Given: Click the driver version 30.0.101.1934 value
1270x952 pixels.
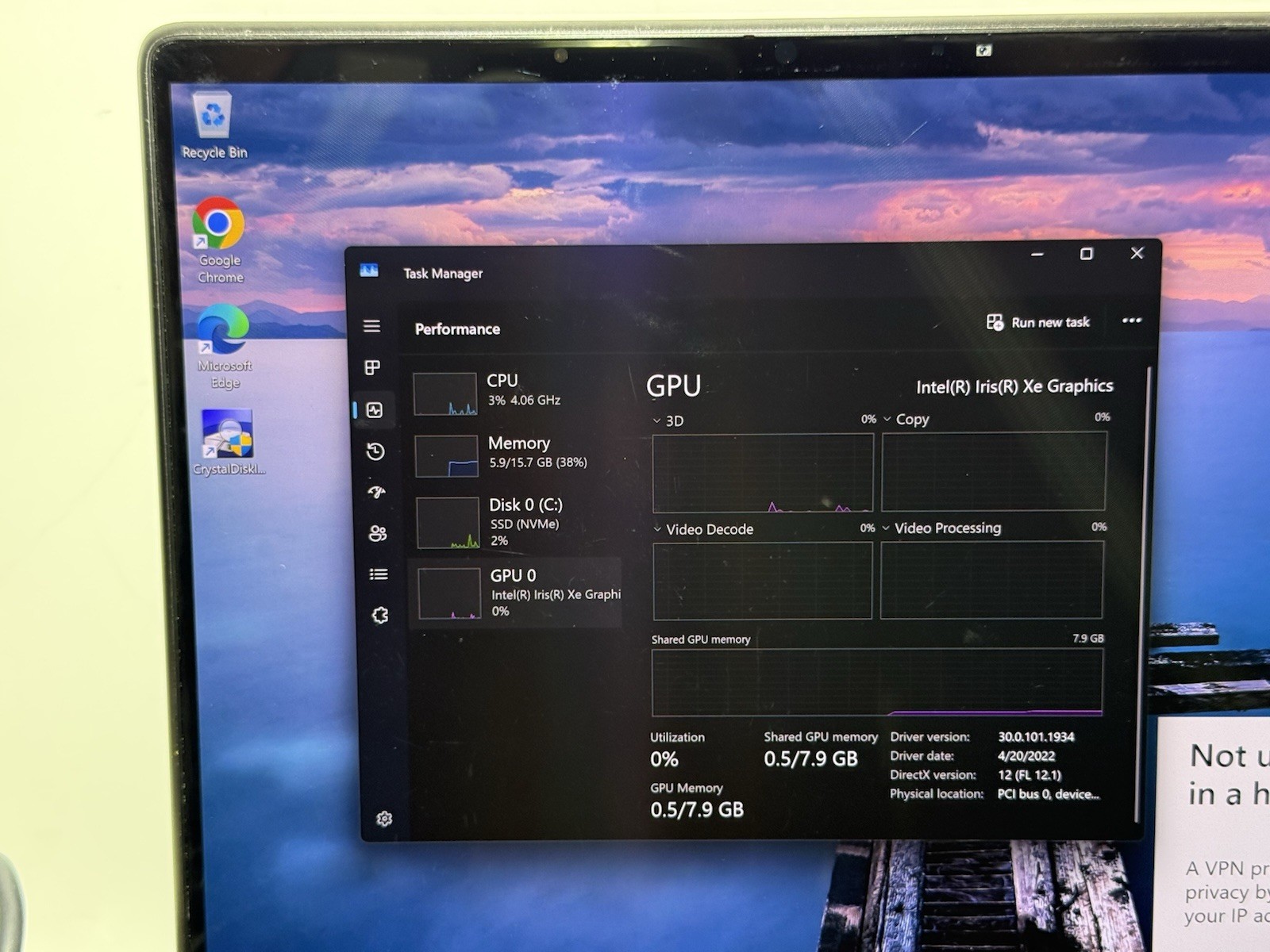Looking at the screenshot, I should point(1036,737).
